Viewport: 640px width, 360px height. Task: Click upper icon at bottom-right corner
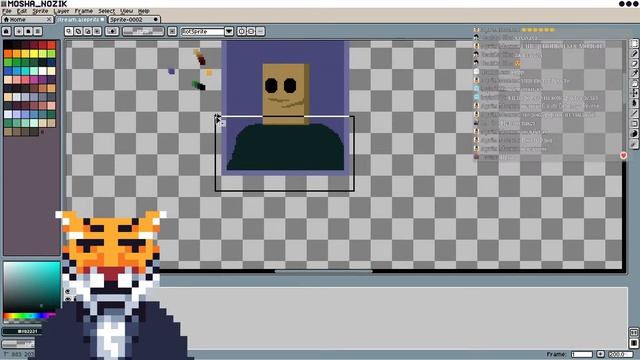pos(634,332)
